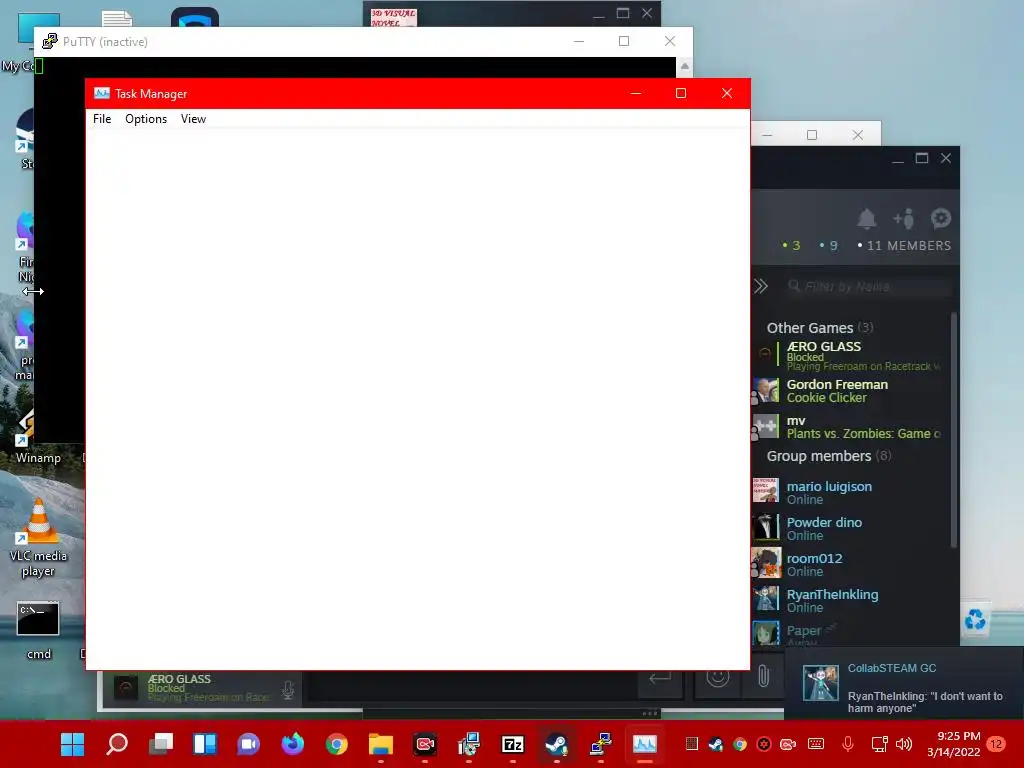Open the Widgets panel from the taskbar
1024x768 pixels.
coord(204,744)
